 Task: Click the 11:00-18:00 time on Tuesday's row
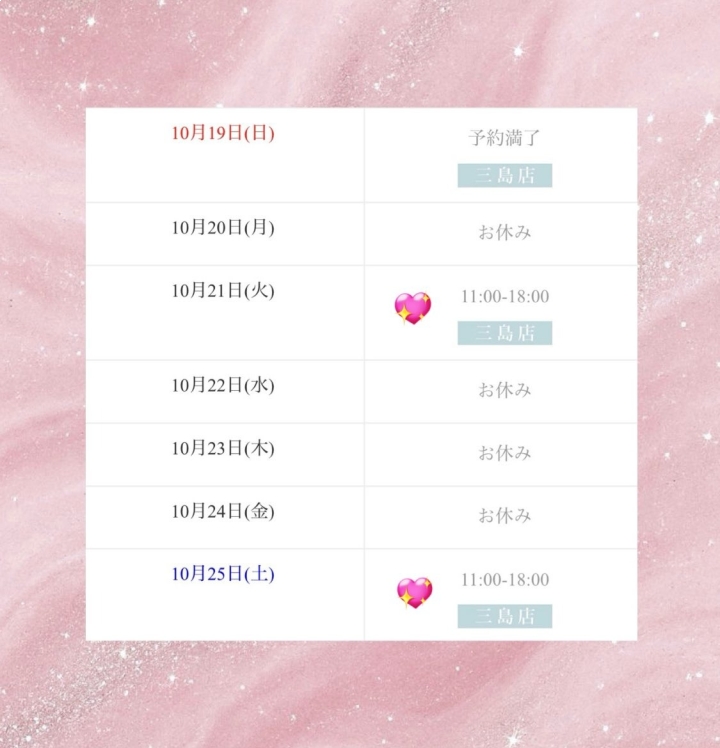tap(505, 297)
